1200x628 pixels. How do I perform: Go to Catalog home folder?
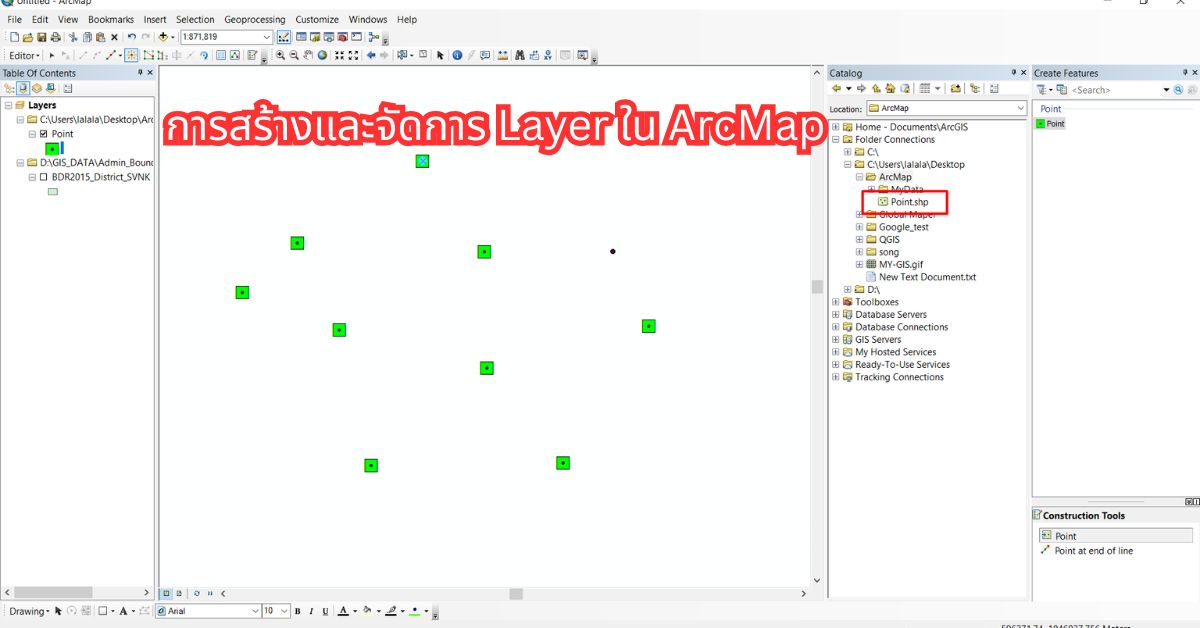coord(890,88)
